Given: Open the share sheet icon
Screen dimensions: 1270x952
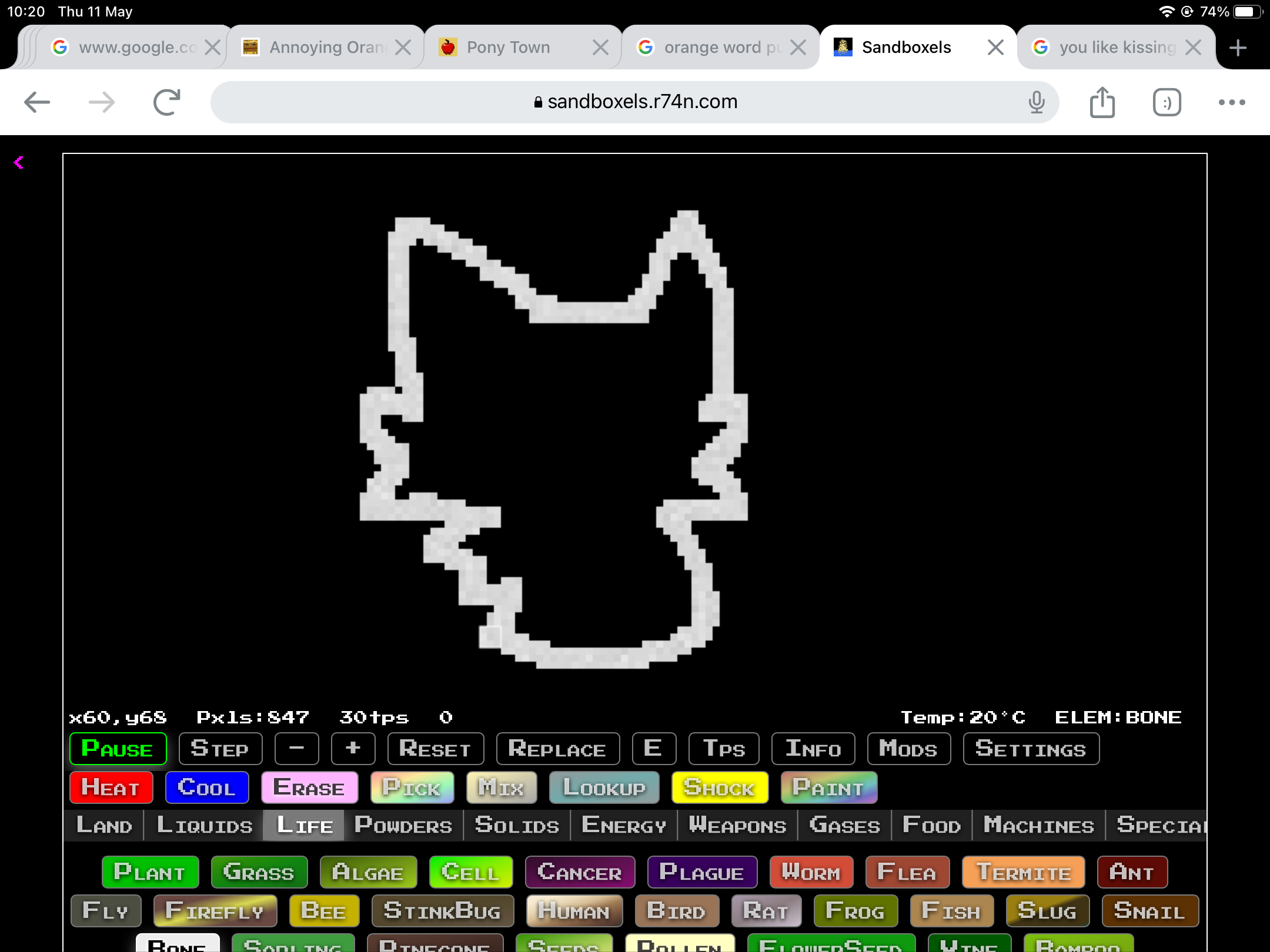Looking at the screenshot, I should (1102, 102).
